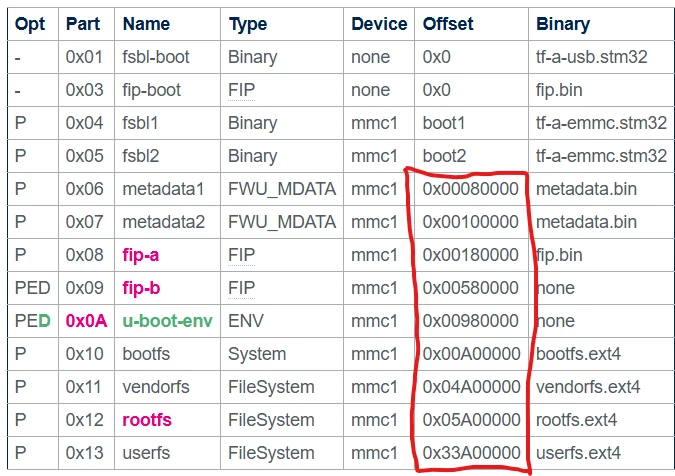Click part number 0x06
The width and height of the screenshot is (675, 476).
tap(84, 189)
